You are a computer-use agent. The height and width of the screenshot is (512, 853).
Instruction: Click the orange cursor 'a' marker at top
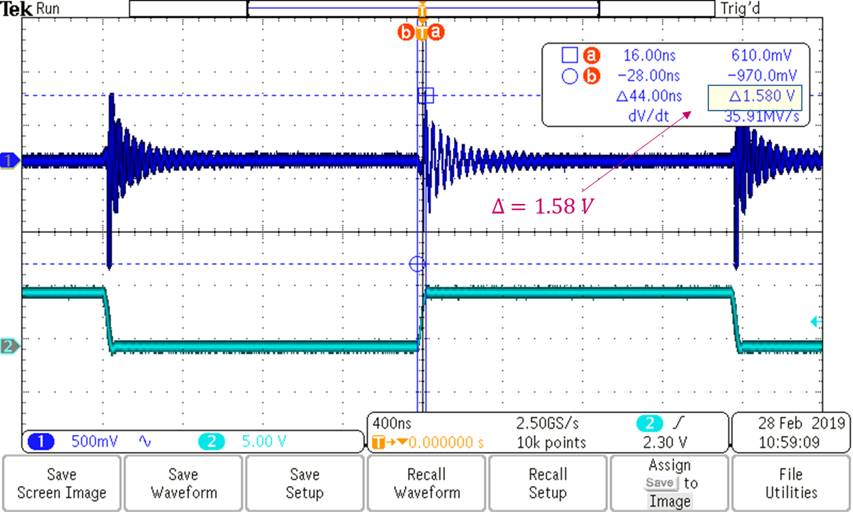[x=437, y=32]
